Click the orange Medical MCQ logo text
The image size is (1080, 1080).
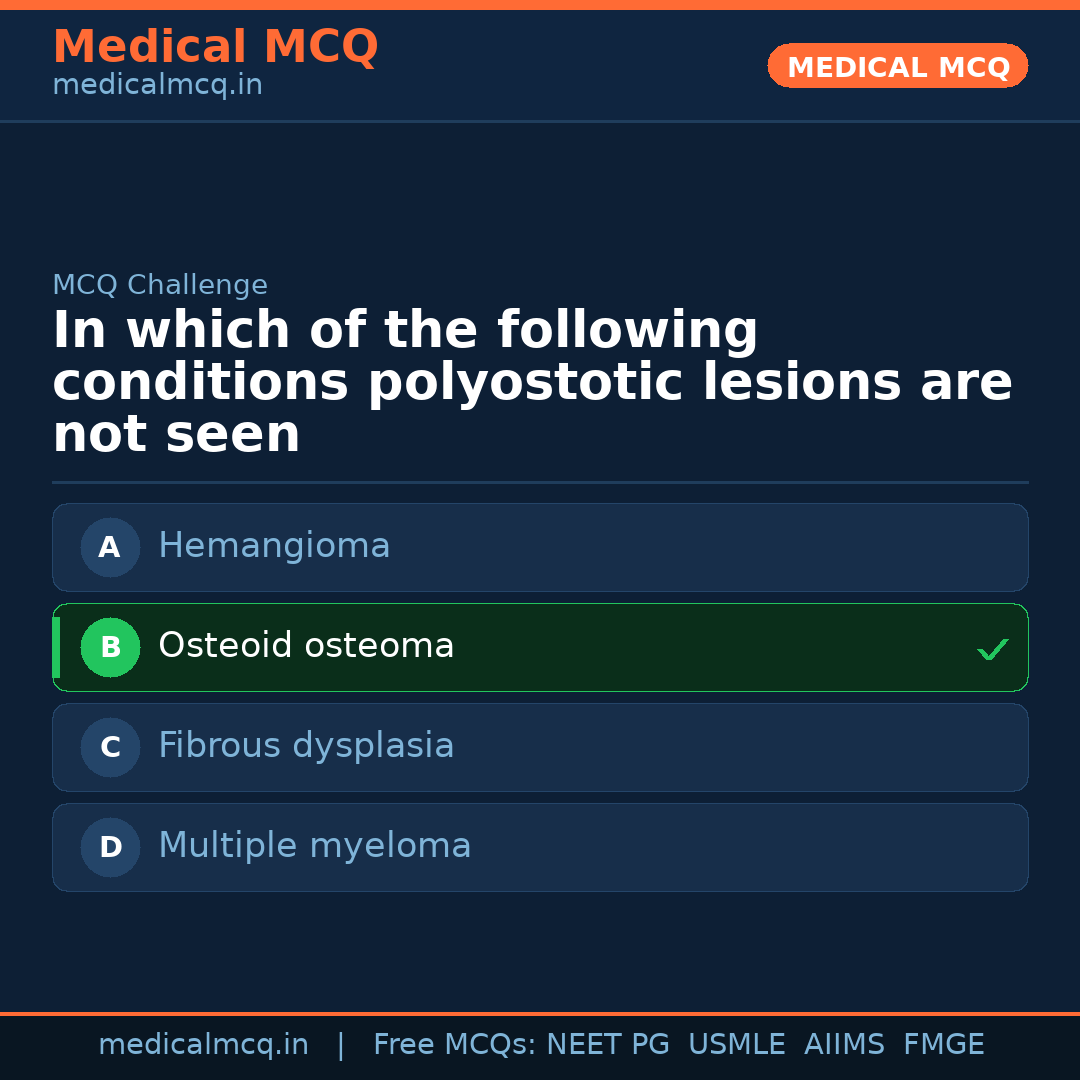pyautogui.click(x=215, y=47)
